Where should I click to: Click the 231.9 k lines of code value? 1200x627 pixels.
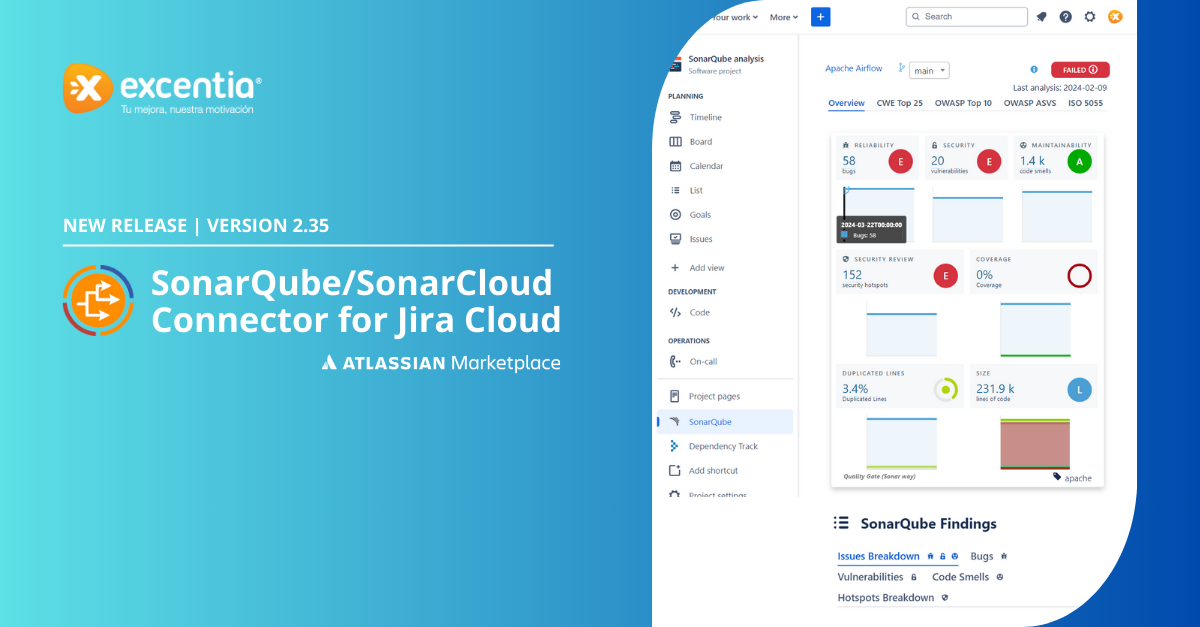995,388
